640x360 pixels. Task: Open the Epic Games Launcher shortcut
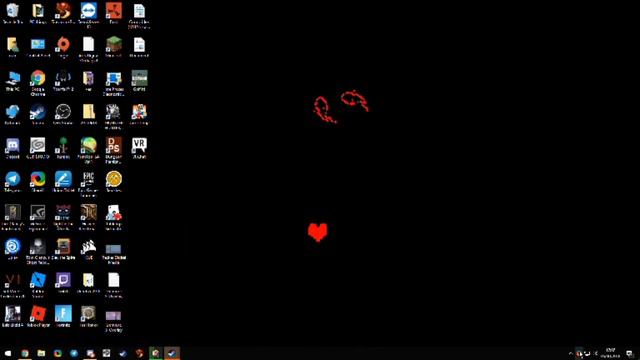pos(89,180)
